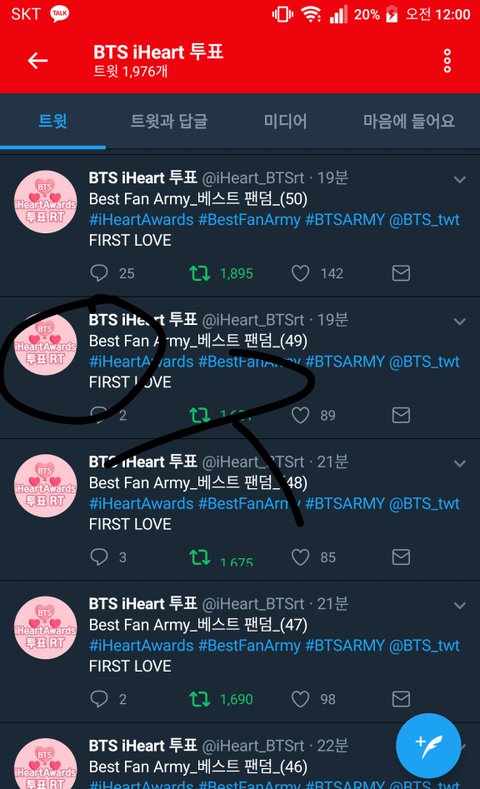This screenshot has width=480, height=789.
Task: Like the Best Fan Army (50) tweet
Action: pyautogui.click(x=300, y=273)
